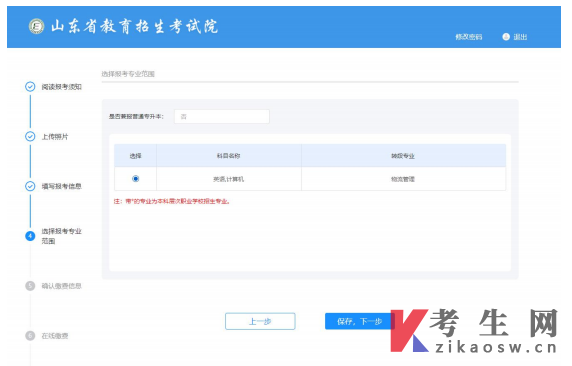Open the 是否兼报普通专升本 dropdown field
The height and width of the screenshot is (366, 572).
point(222,116)
